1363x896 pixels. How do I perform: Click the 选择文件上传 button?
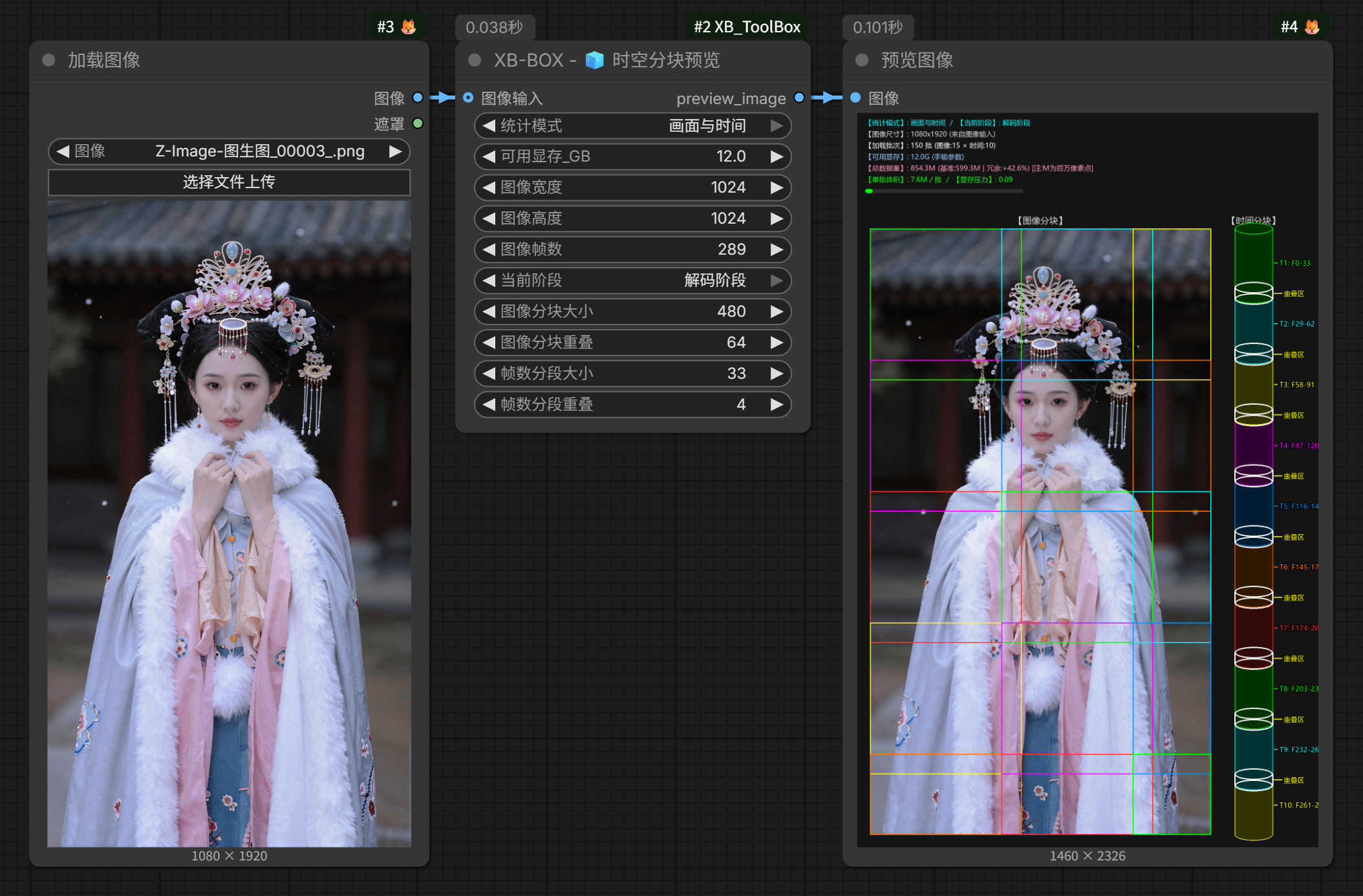pyautogui.click(x=229, y=182)
